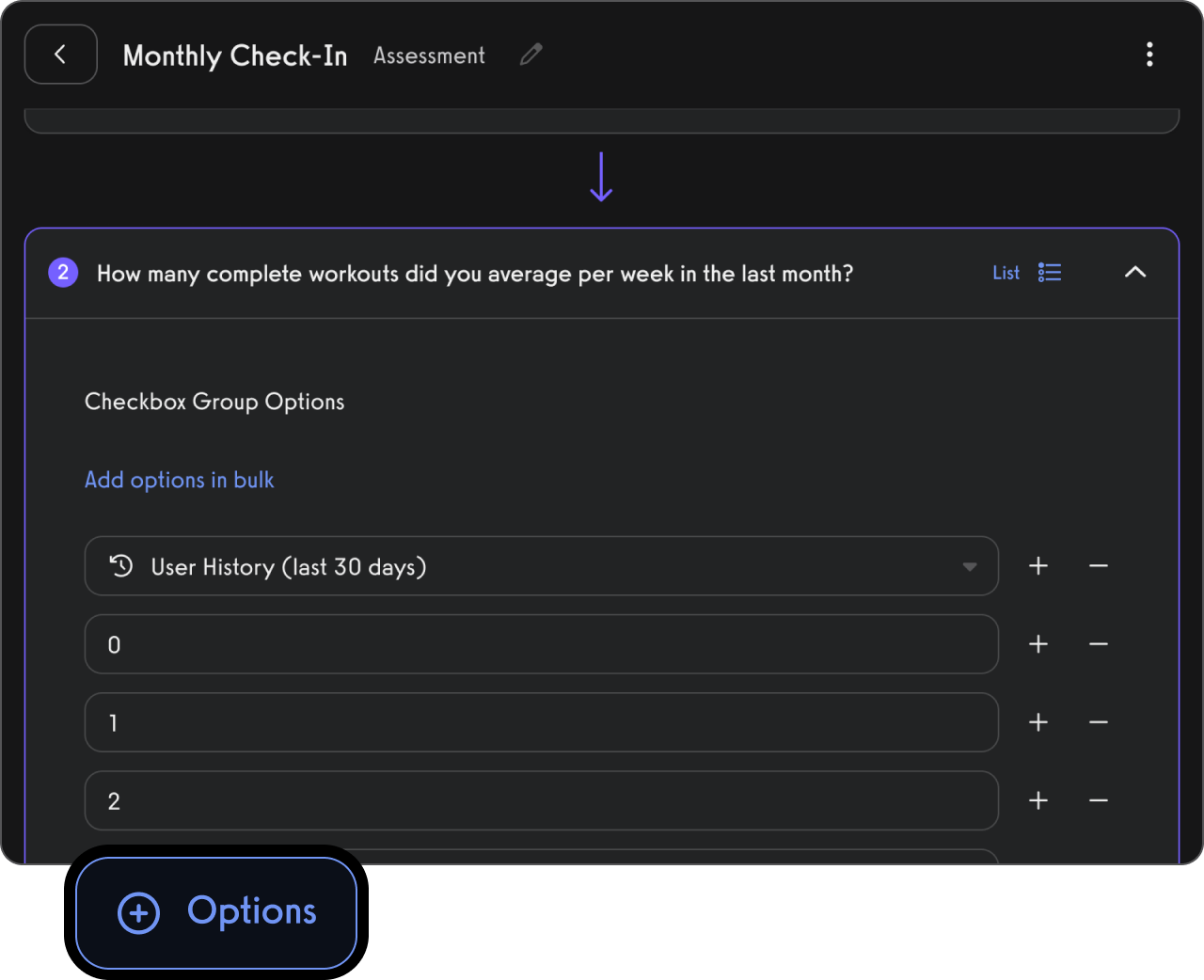Viewport: 1204px width, 980px height.
Task: Click the back arrow button
Action: coord(60,55)
